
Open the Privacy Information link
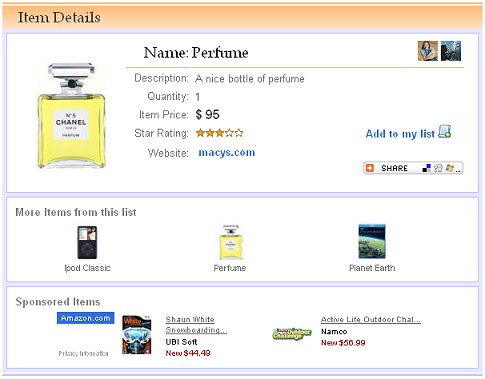coord(83,353)
